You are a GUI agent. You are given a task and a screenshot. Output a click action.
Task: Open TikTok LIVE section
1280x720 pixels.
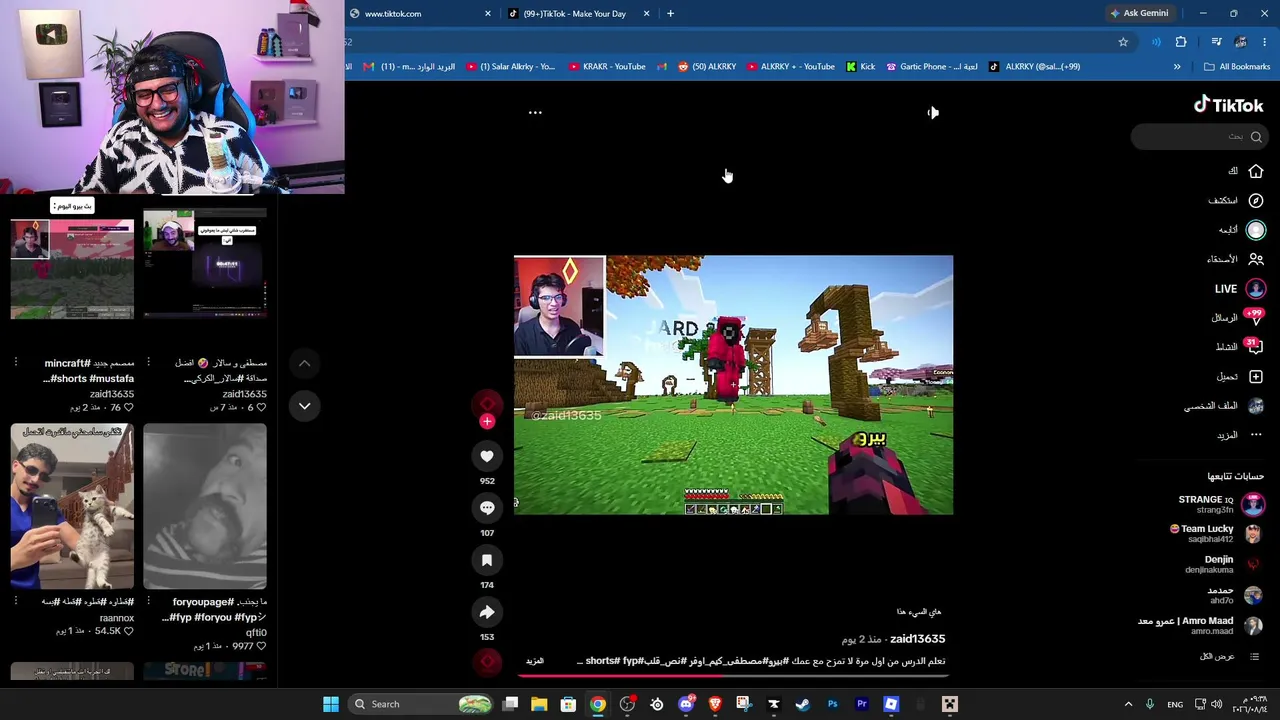[1240, 288]
